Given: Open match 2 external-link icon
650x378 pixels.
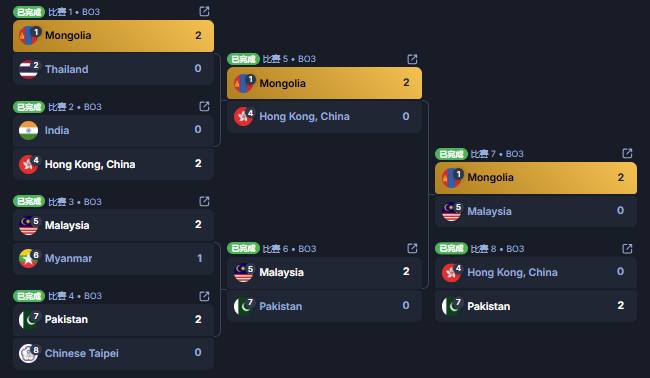Looking at the screenshot, I should point(204,106).
